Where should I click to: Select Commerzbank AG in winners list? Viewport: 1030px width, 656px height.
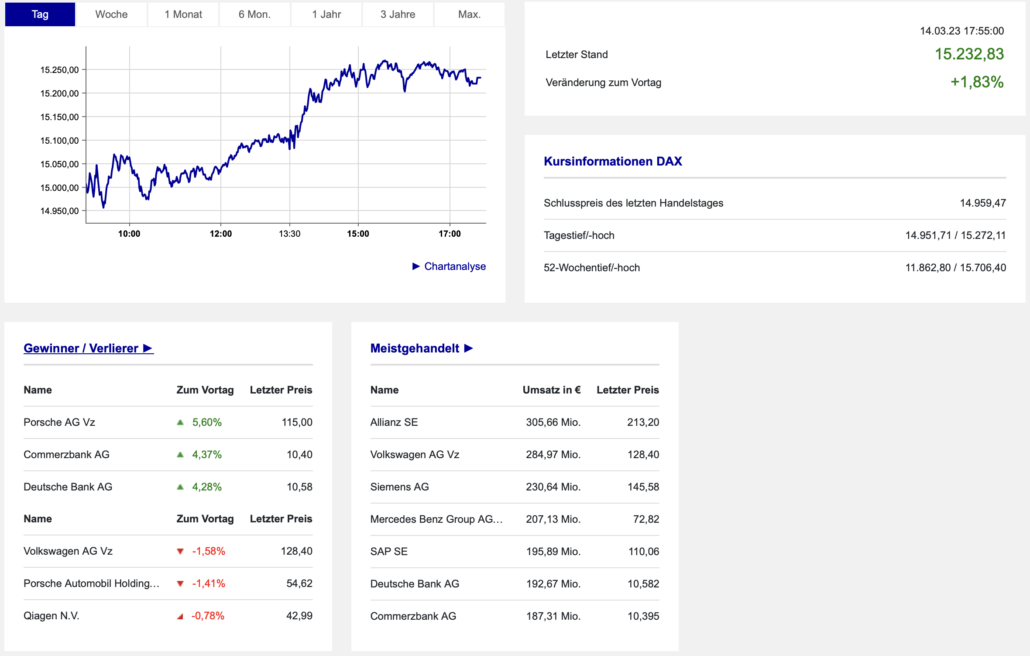click(66, 454)
